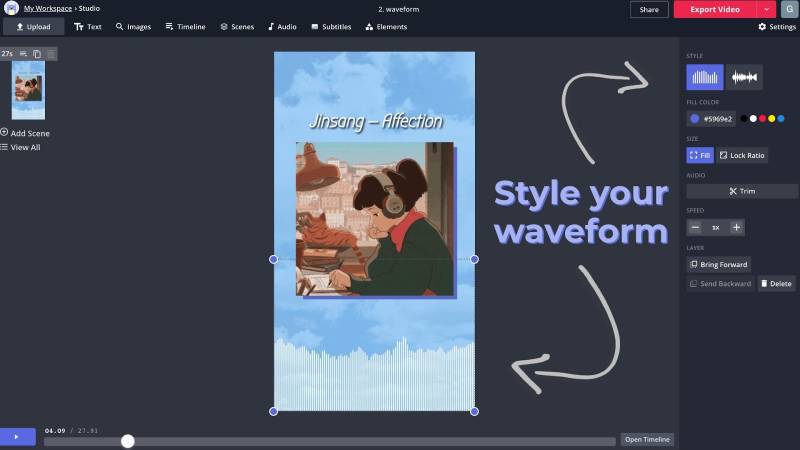Click Add Scene
The height and width of the screenshot is (450, 800).
(25, 133)
